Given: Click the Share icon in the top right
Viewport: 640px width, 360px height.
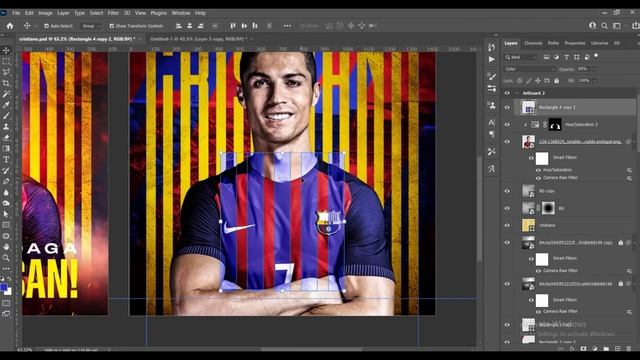Looking at the screenshot, I should click(x=636, y=26).
